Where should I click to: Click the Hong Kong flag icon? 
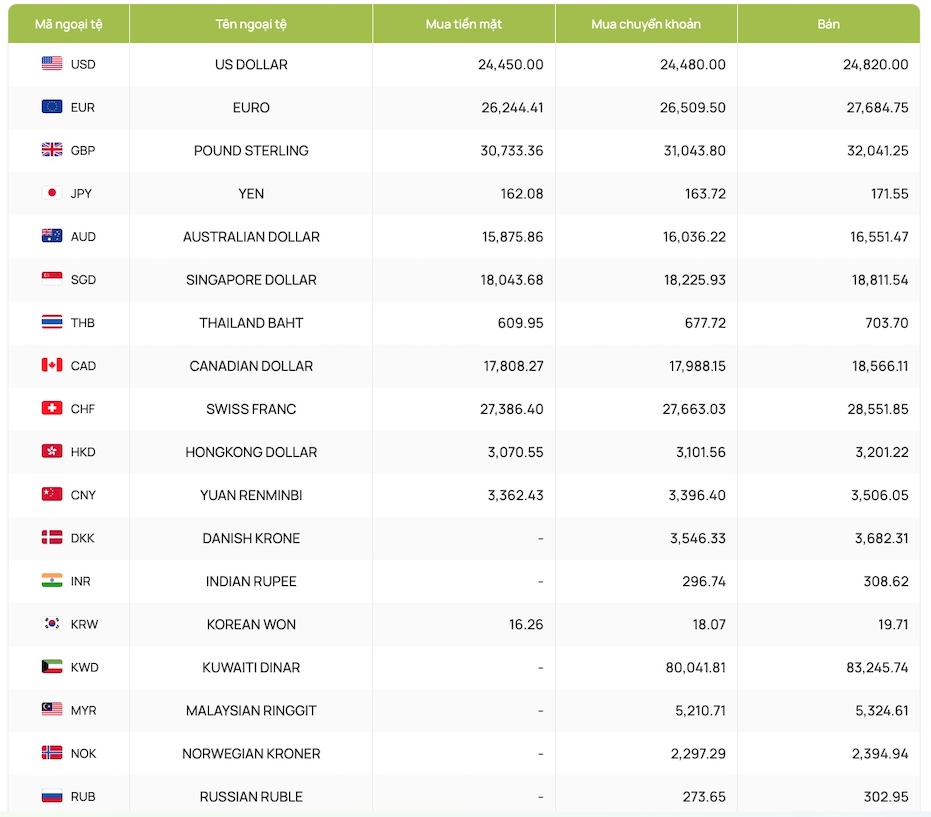52,451
